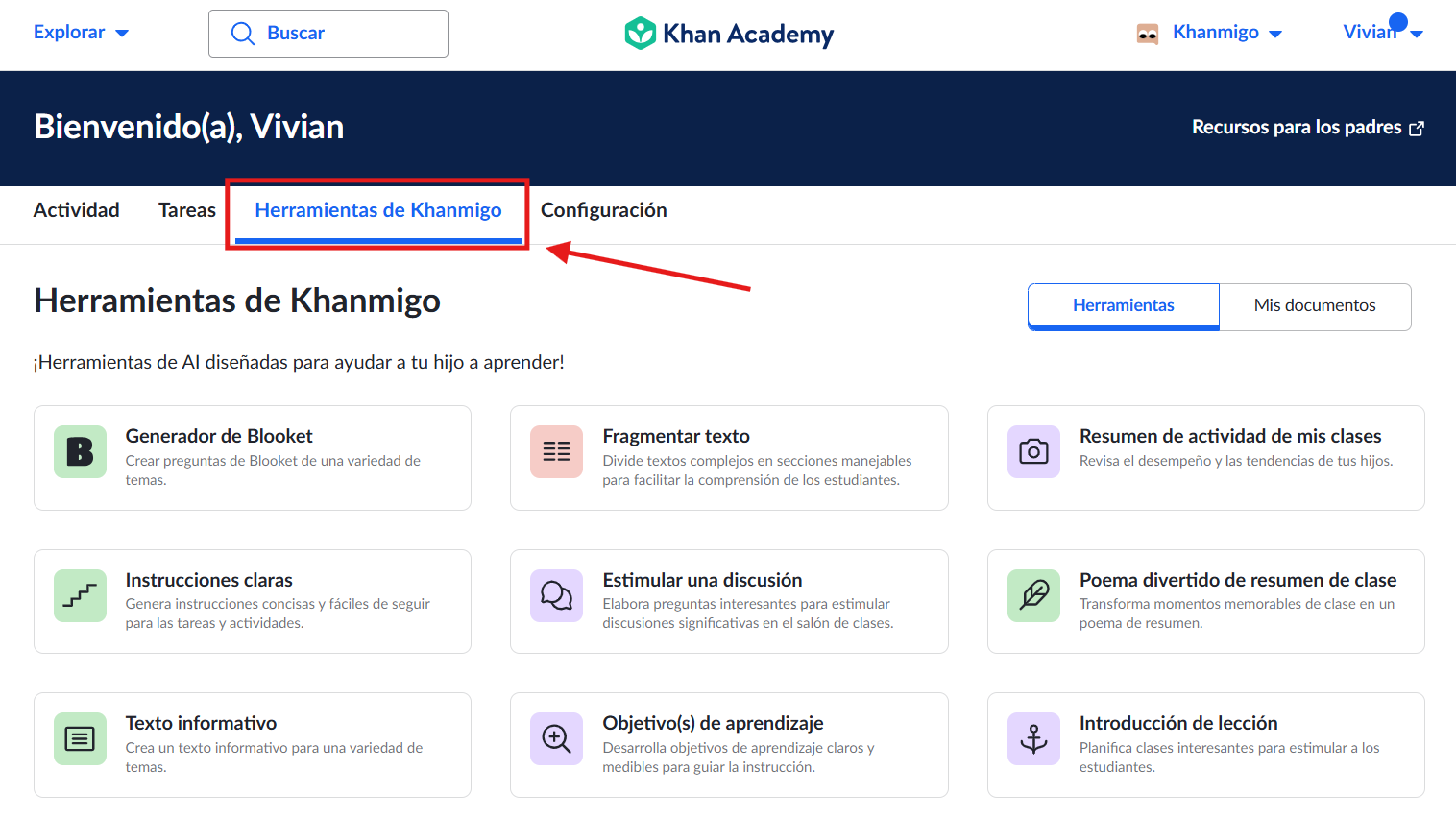Open the Instrucciones claras tool
The height and width of the screenshot is (819, 1456).
(x=253, y=602)
